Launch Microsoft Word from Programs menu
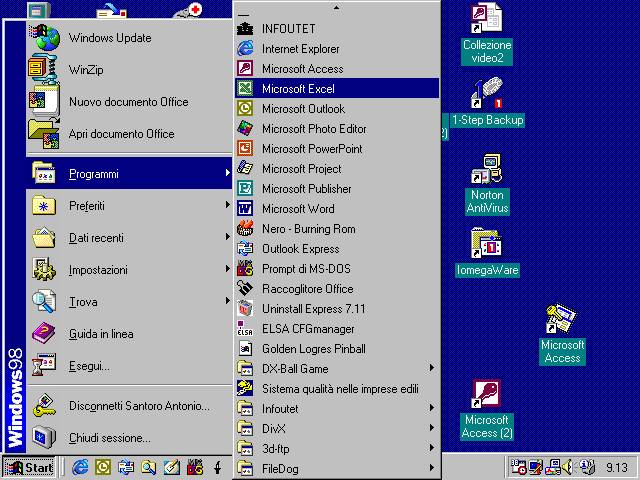This screenshot has height=480, width=640. (x=337, y=209)
